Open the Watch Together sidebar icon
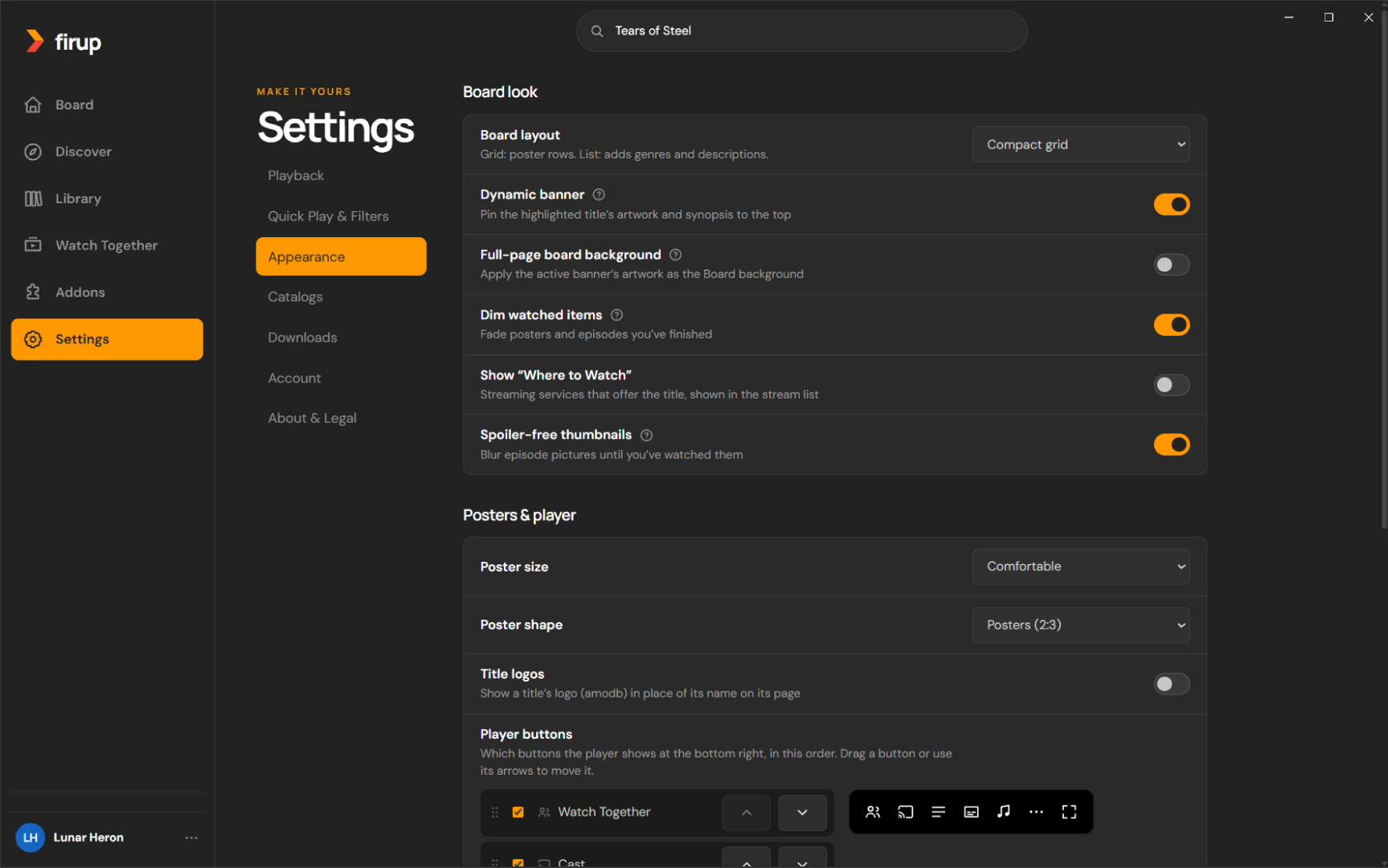Image resolution: width=1388 pixels, height=868 pixels. [x=33, y=245]
